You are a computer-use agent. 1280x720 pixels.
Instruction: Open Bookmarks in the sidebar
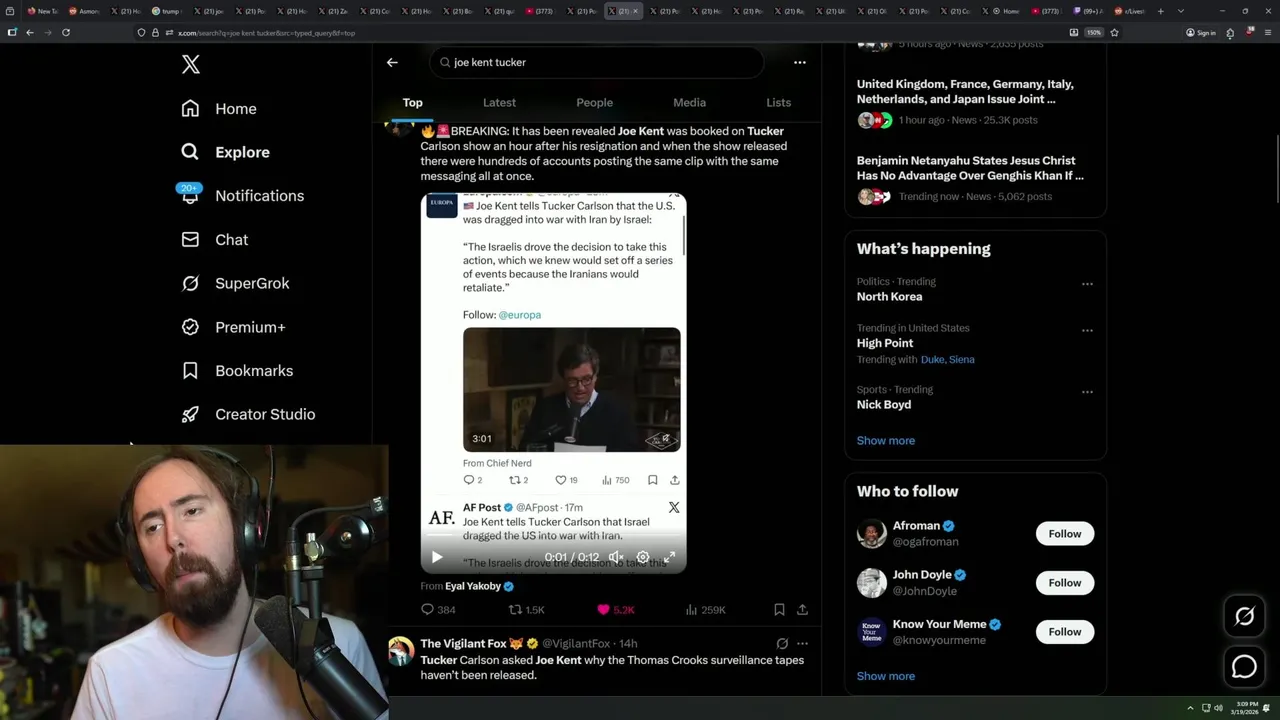[237, 371]
